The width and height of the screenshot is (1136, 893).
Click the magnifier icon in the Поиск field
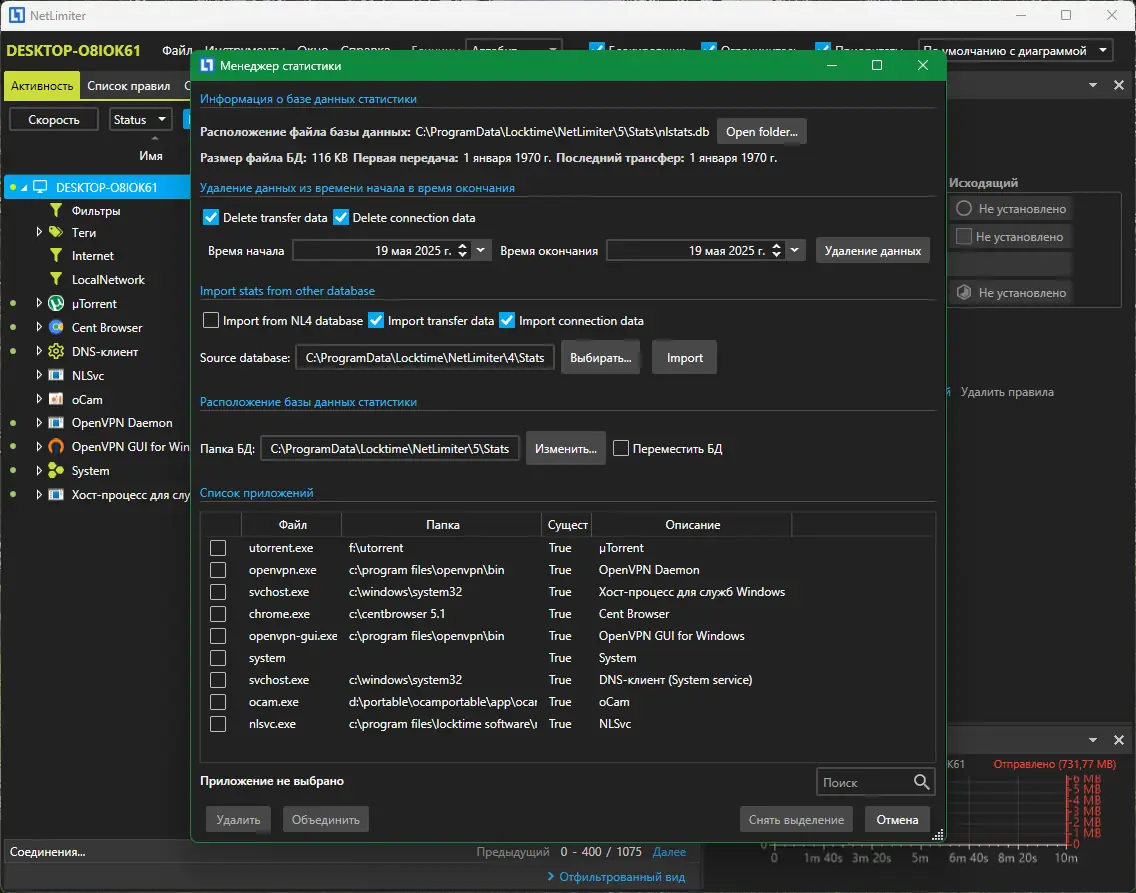pos(921,782)
